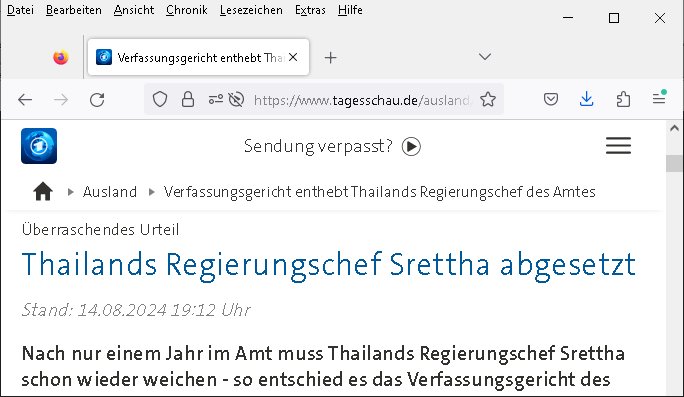The height and width of the screenshot is (397, 684).
Task: Go to the tagesschau home icon
Action: (43, 192)
